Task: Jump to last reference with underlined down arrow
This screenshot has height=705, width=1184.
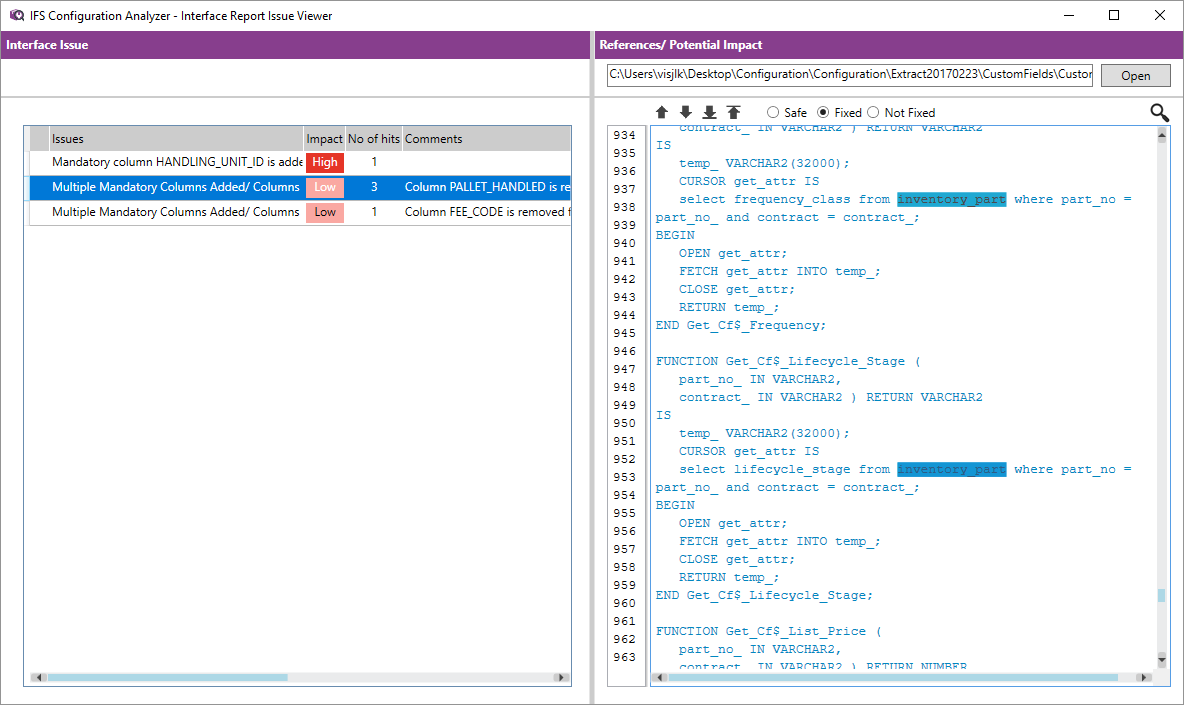Action: [x=710, y=113]
